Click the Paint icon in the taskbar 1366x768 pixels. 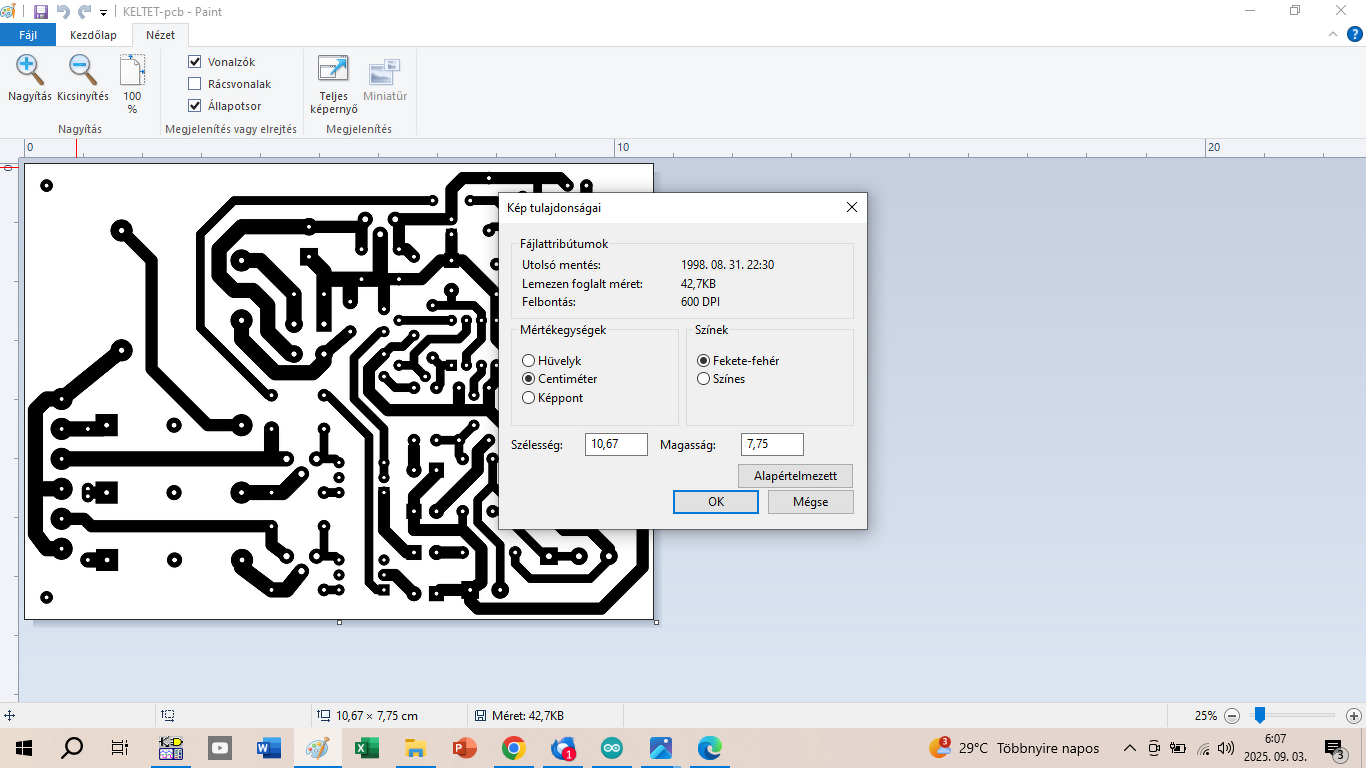click(318, 747)
